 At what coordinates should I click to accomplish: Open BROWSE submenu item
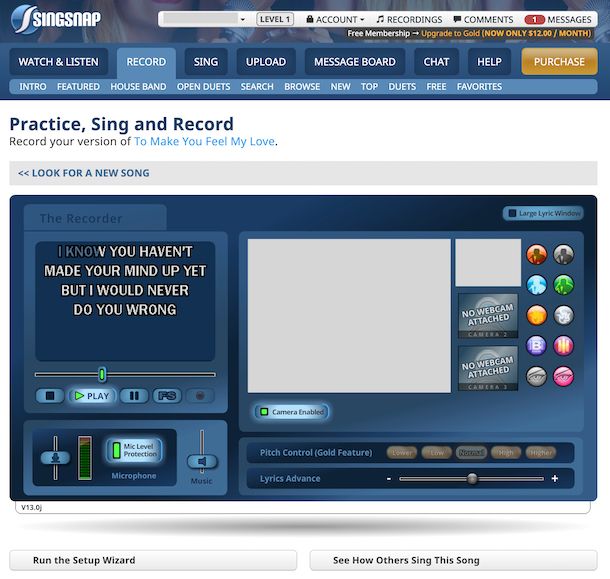[302, 86]
